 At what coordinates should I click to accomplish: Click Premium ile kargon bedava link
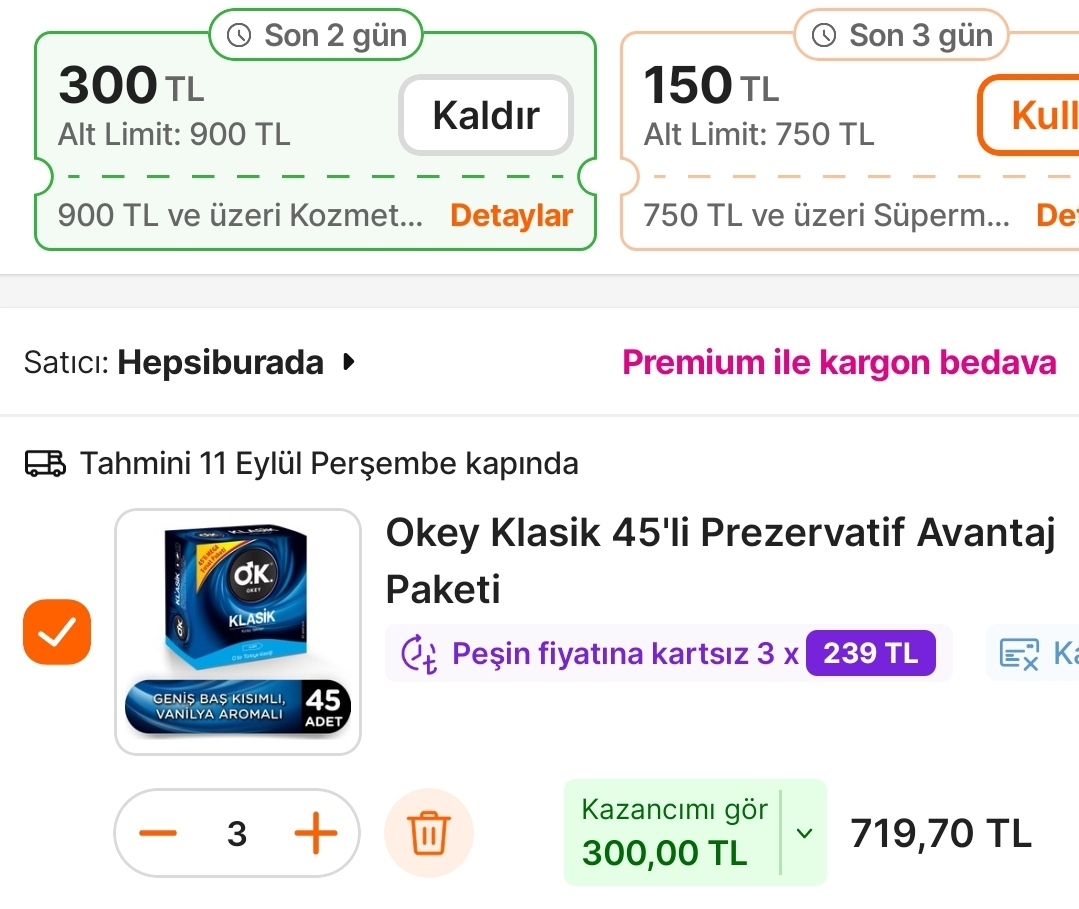point(839,362)
